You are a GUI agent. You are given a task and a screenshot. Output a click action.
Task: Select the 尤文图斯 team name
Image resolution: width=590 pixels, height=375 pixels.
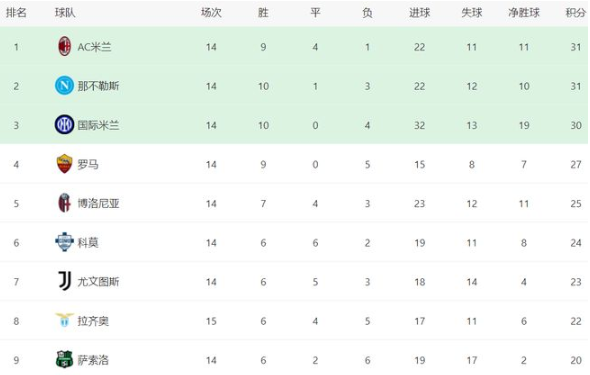99,282
